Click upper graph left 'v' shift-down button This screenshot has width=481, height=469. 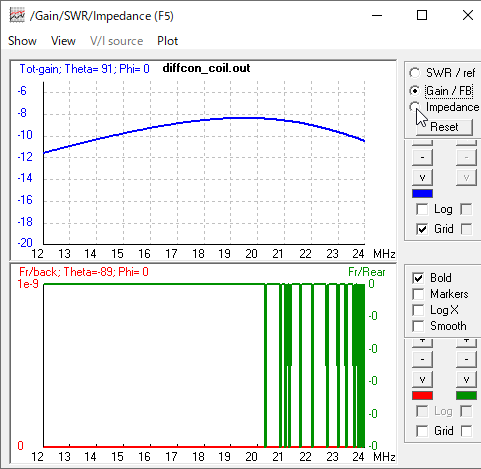click(x=422, y=177)
